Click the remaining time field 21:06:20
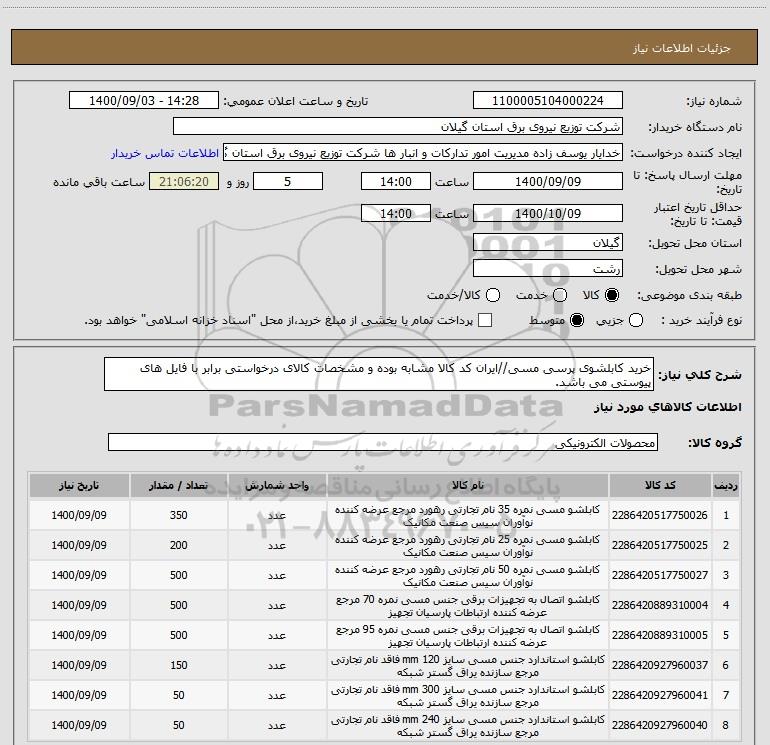770x745 pixels. click(x=184, y=182)
